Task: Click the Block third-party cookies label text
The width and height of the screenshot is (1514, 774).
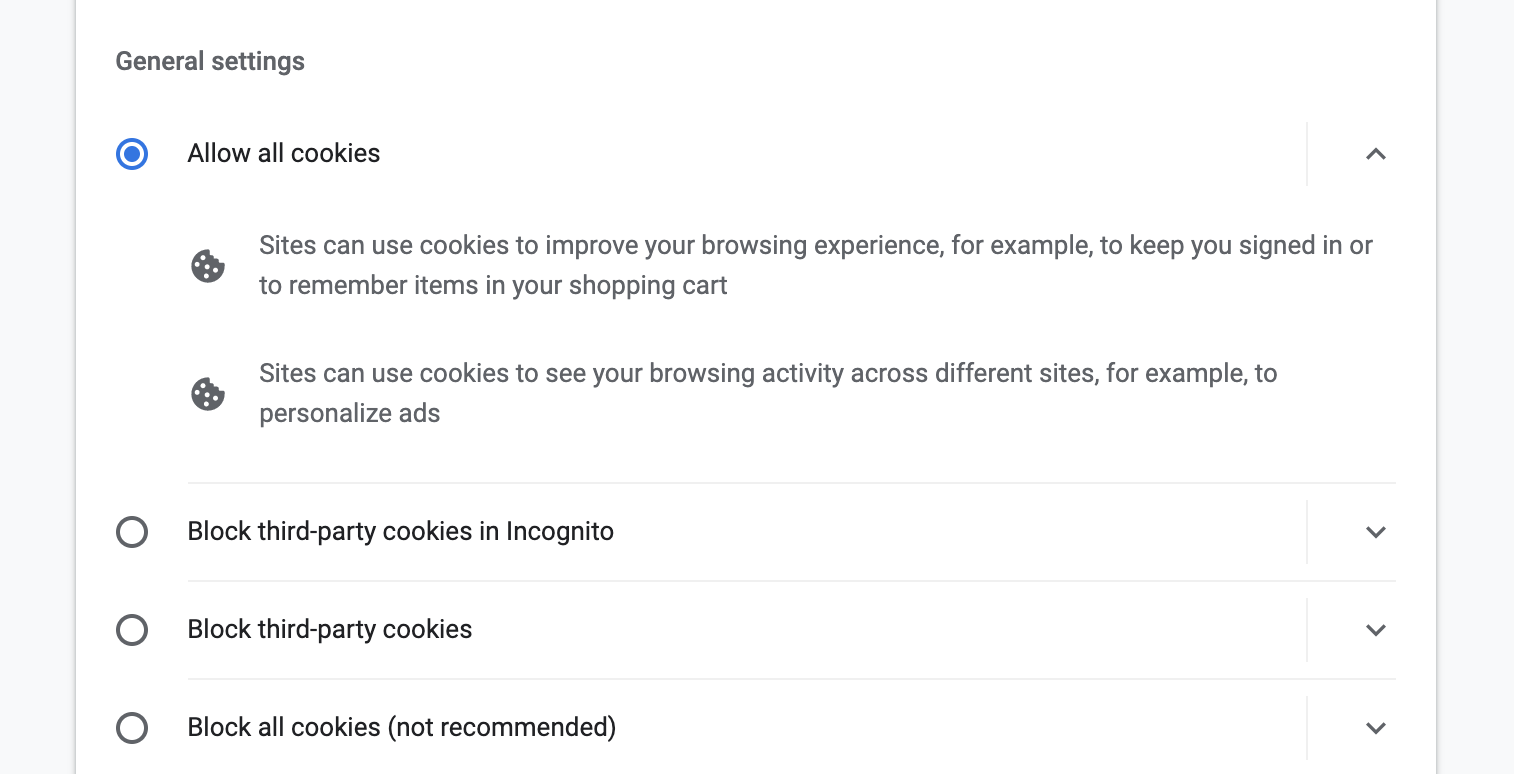Action: pos(330,630)
